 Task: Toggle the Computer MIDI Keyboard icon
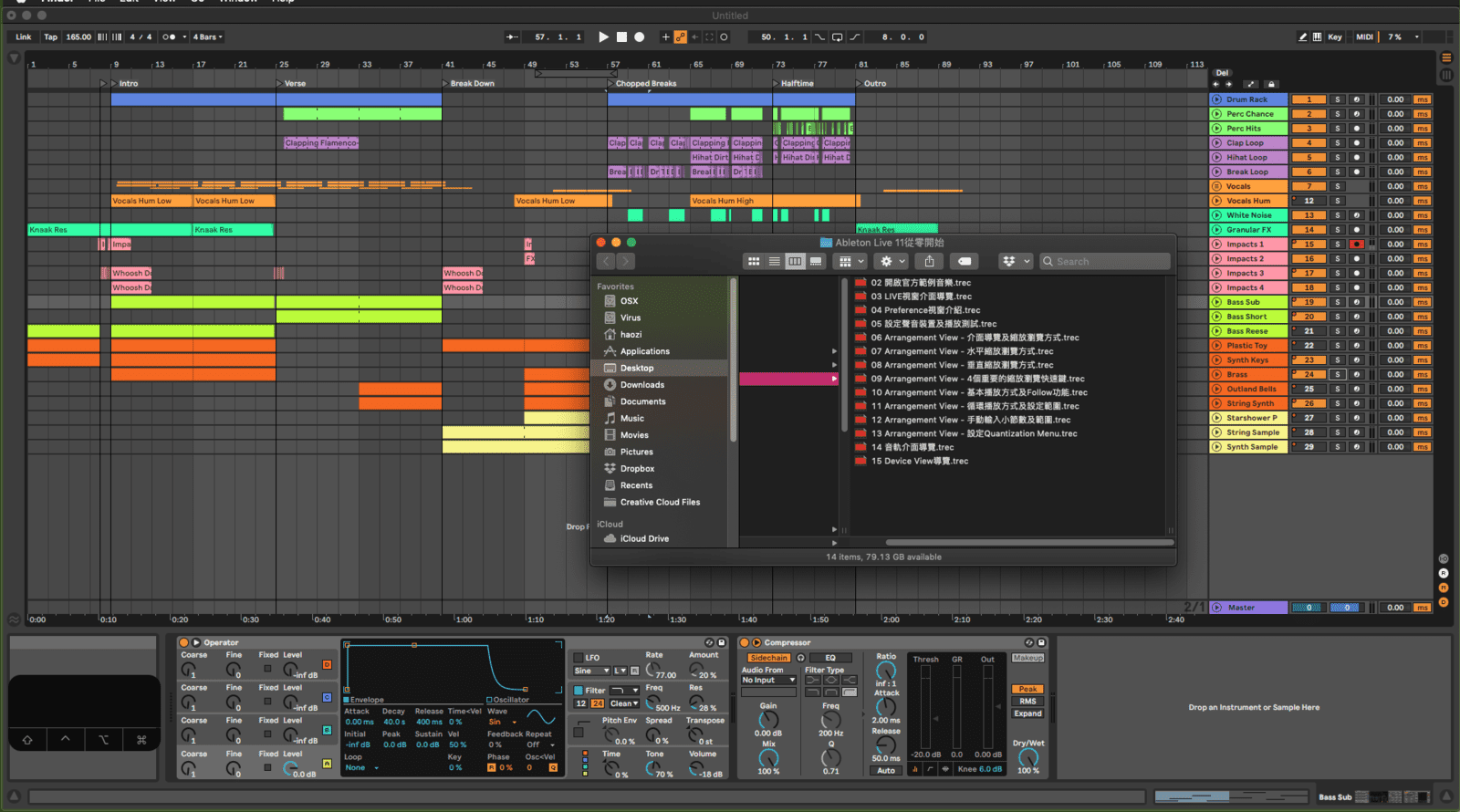pyautogui.click(x=1317, y=37)
